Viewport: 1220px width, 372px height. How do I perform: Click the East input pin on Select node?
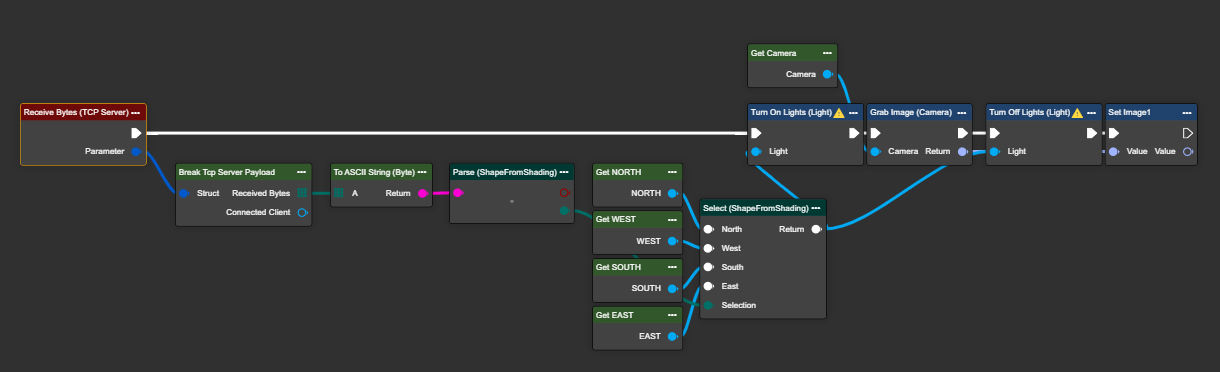pyautogui.click(x=709, y=286)
